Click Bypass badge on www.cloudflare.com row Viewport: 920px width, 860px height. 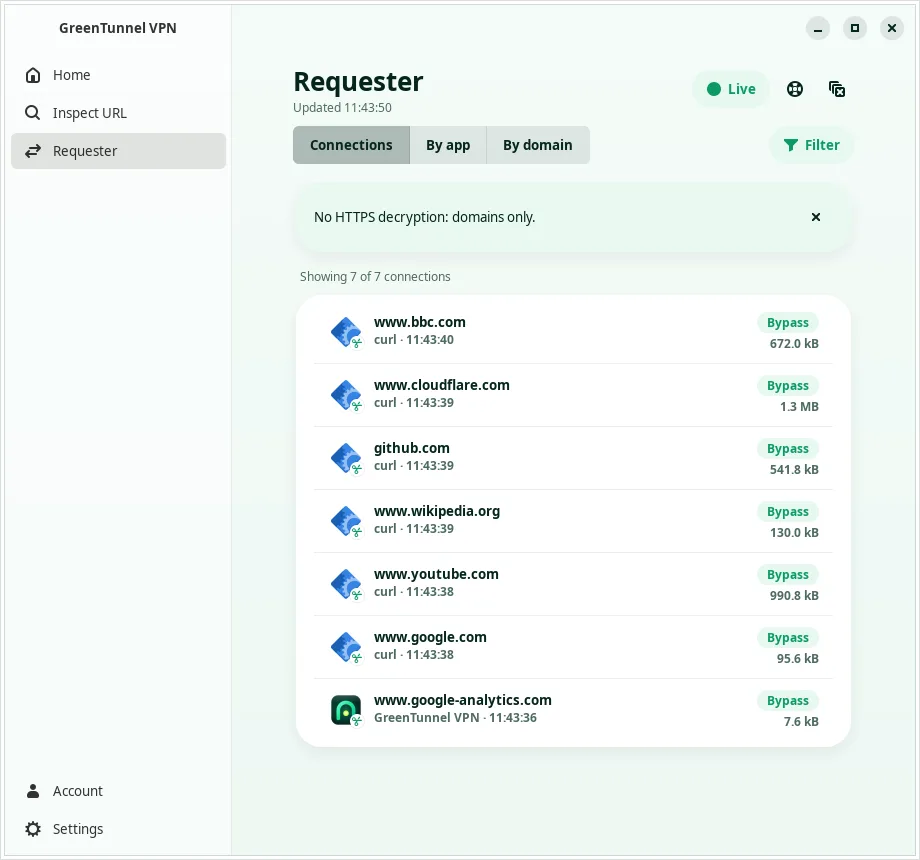click(787, 385)
